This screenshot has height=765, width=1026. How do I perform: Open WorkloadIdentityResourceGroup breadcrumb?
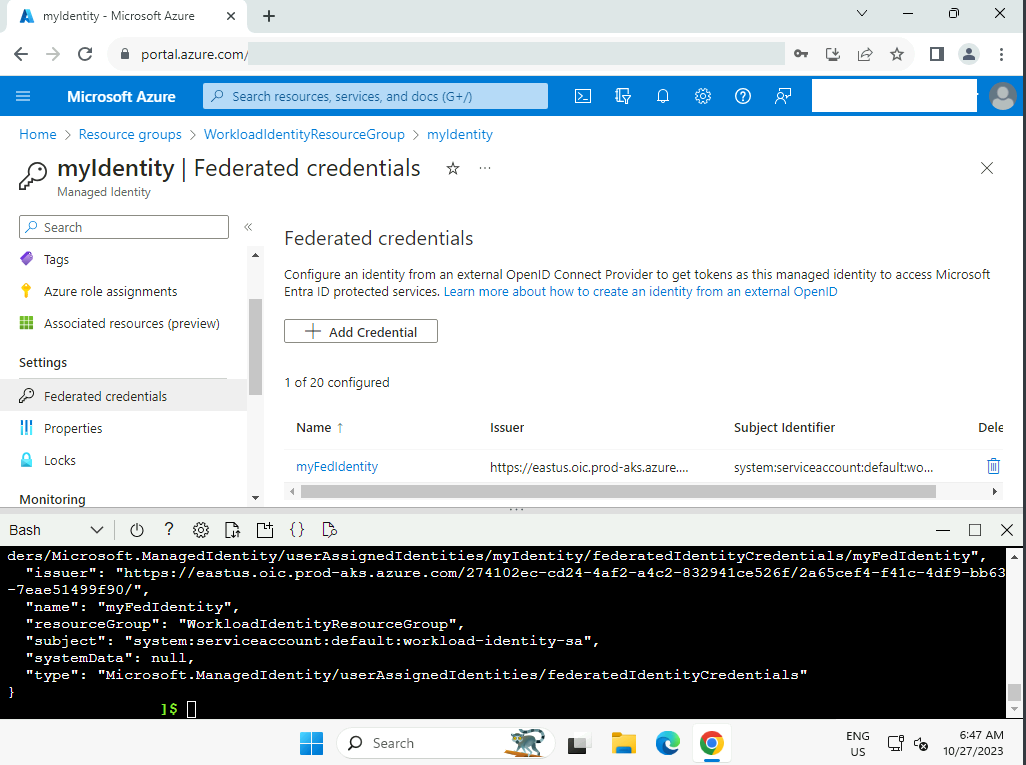304,134
